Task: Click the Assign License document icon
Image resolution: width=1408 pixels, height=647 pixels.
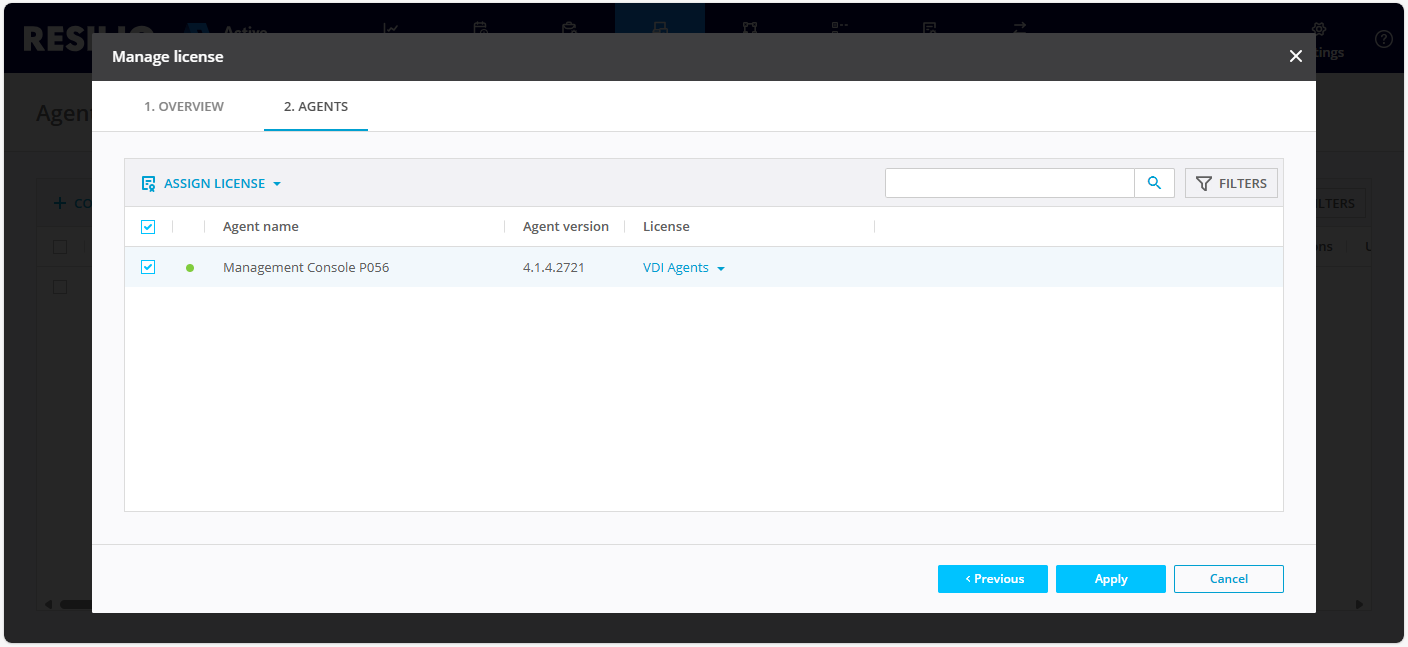Action: pyautogui.click(x=148, y=184)
